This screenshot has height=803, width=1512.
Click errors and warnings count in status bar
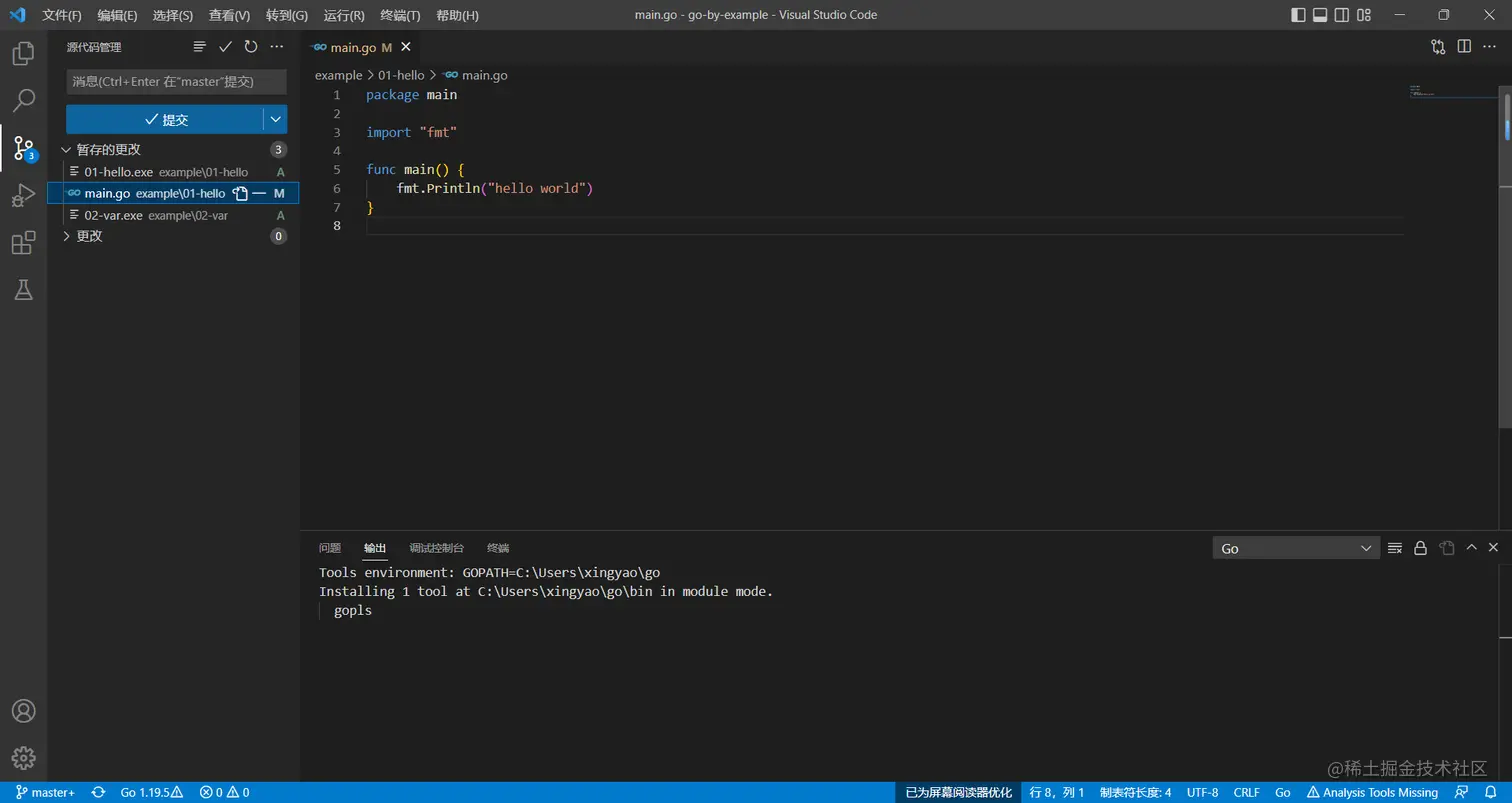224,792
